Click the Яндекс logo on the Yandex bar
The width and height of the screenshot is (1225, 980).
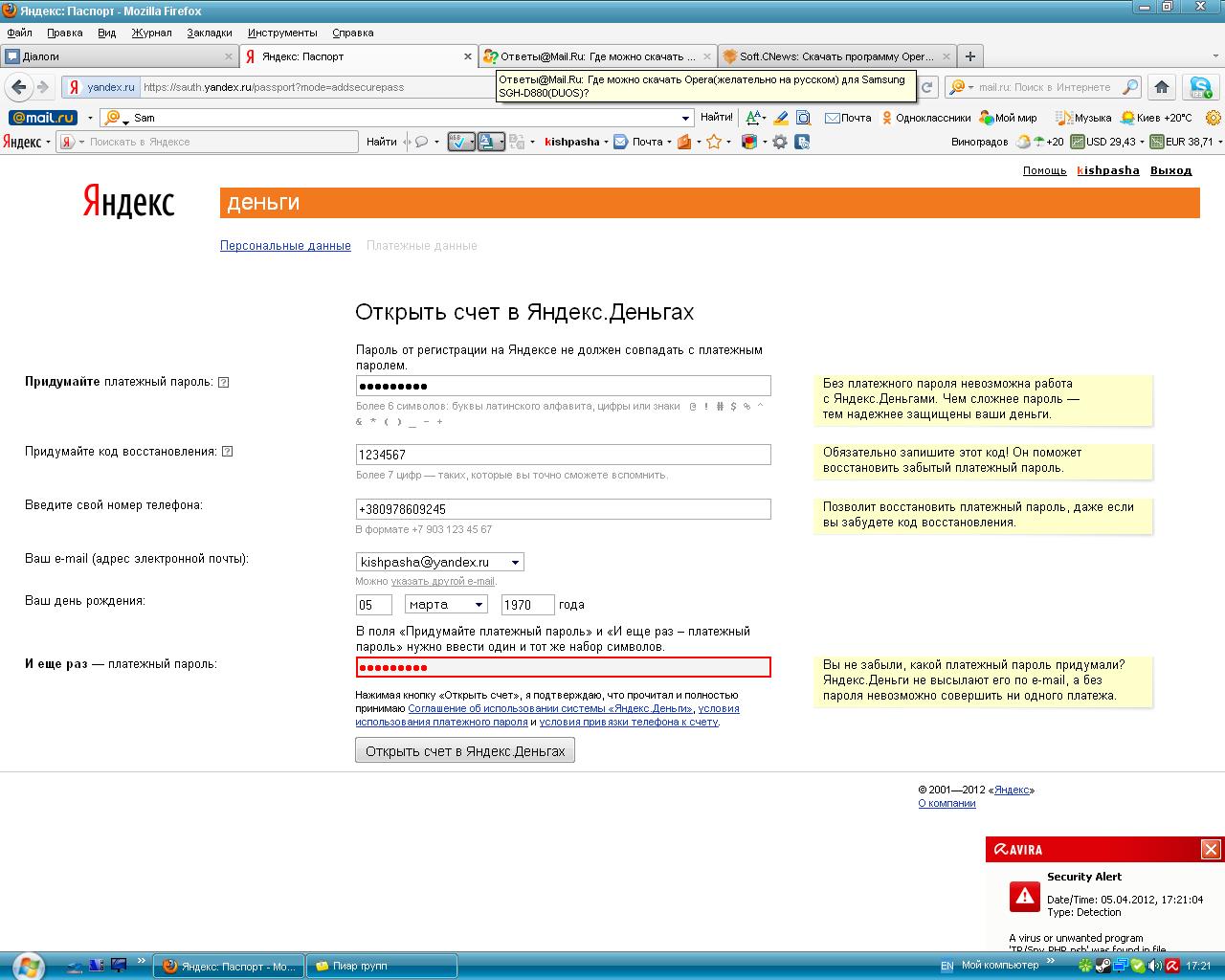[x=21, y=142]
